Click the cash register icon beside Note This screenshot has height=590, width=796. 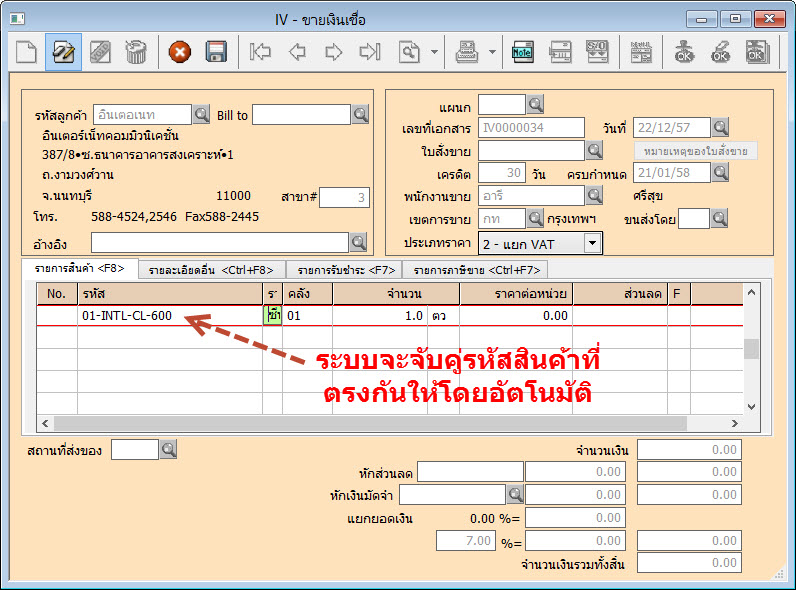560,52
